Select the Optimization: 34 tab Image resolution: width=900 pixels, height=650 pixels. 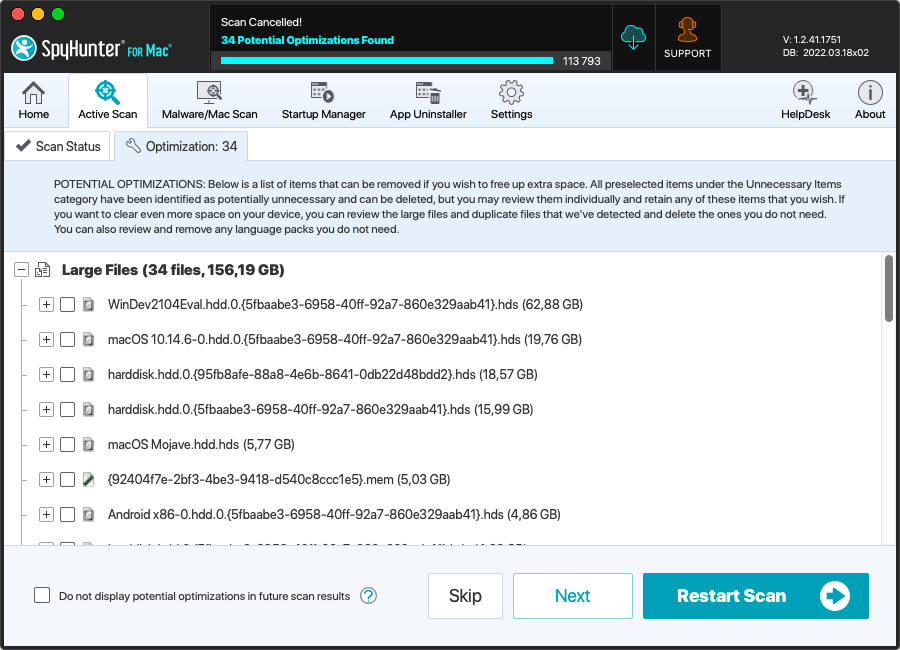(181, 146)
